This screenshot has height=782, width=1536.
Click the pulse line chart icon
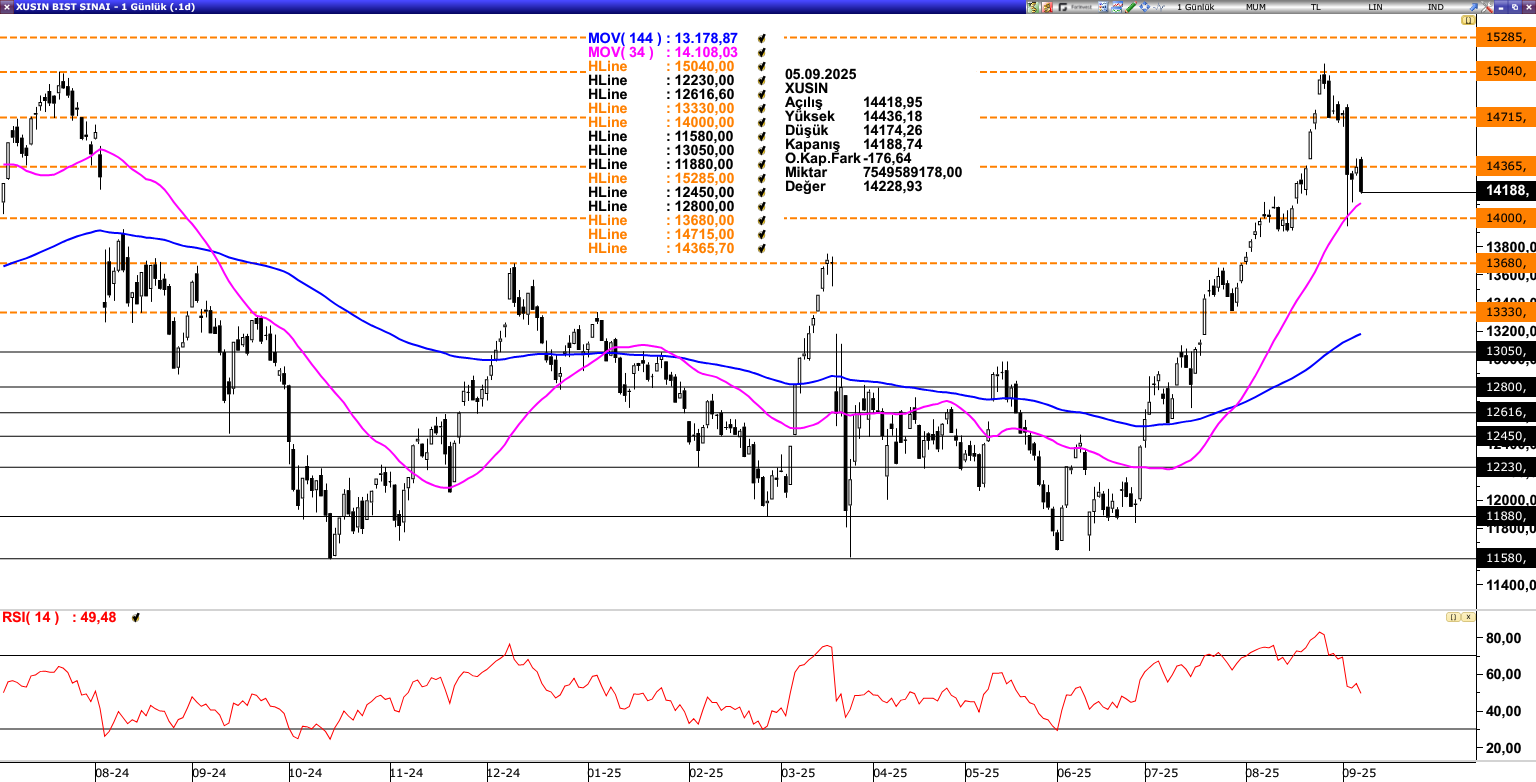[1158, 7]
